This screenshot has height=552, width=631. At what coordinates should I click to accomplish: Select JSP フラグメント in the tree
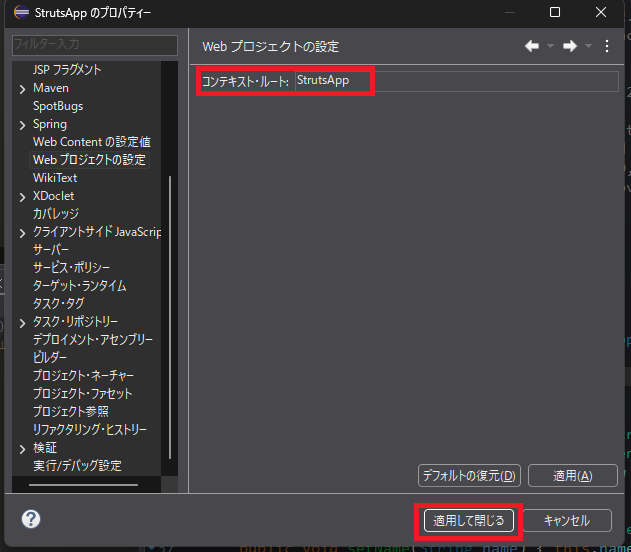point(67,70)
